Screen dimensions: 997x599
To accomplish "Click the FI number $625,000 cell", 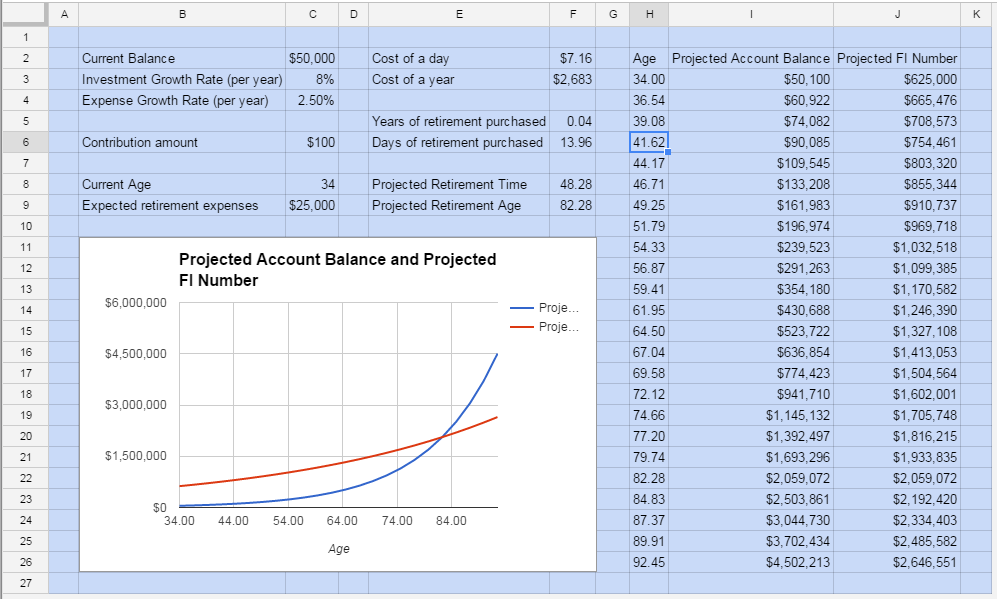I will pos(897,79).
